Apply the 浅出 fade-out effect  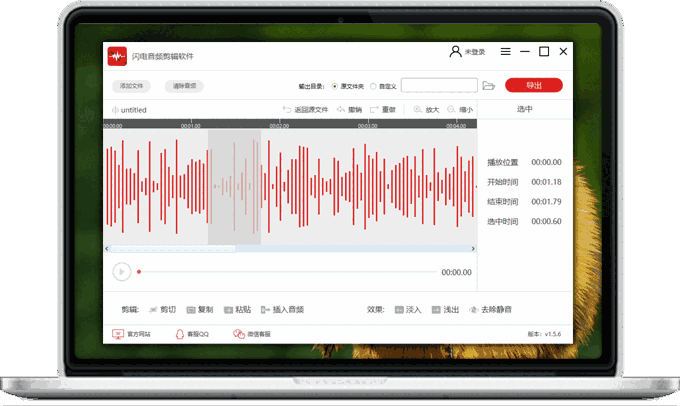pyautogui.click(x=445, y=310)
